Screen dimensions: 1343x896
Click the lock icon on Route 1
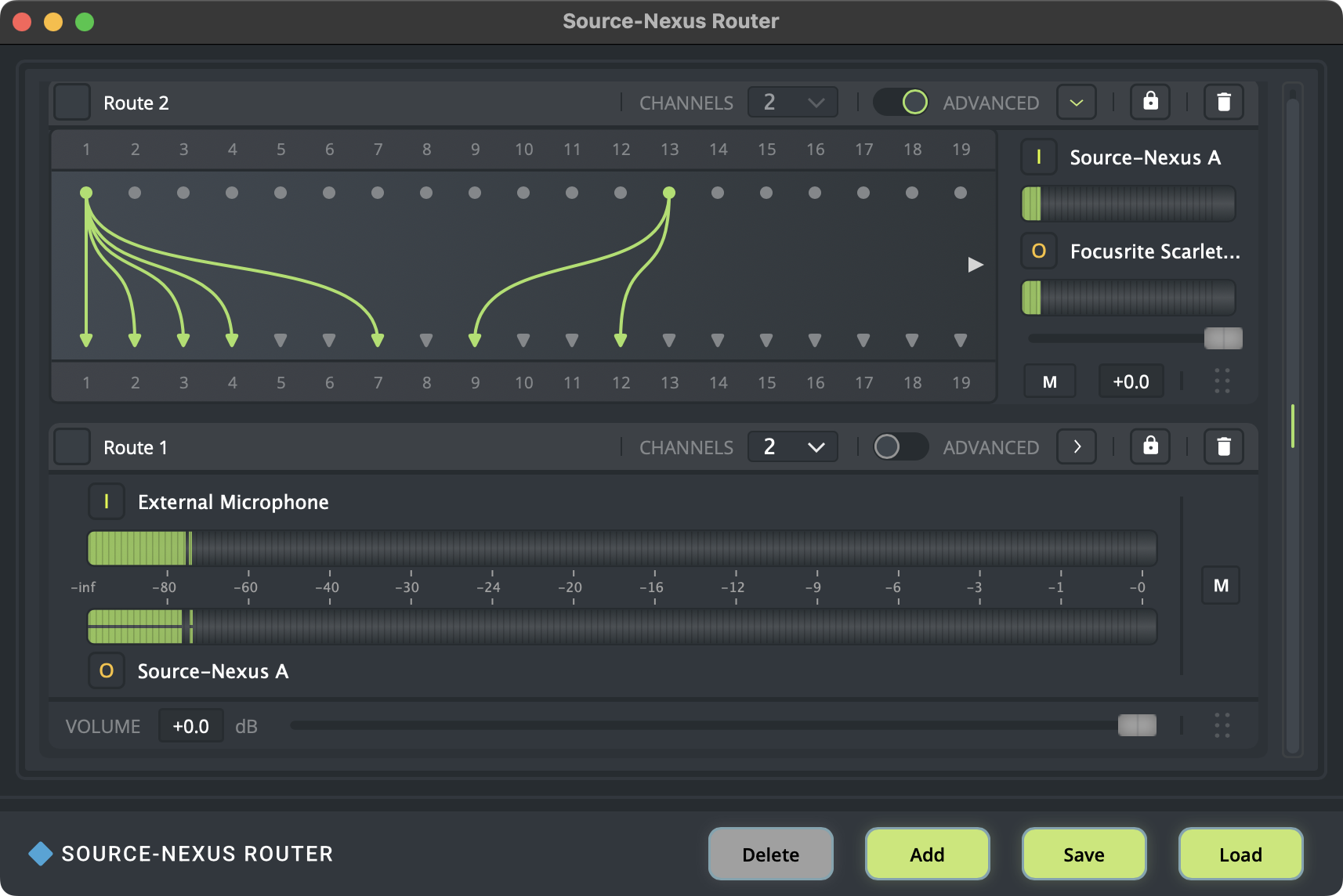tap(1149, 446)
